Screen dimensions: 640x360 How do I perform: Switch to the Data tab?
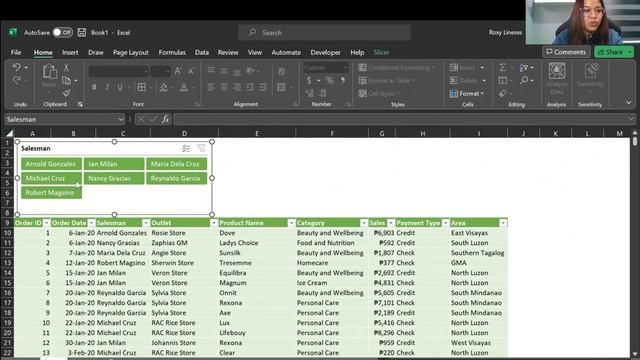202,52
